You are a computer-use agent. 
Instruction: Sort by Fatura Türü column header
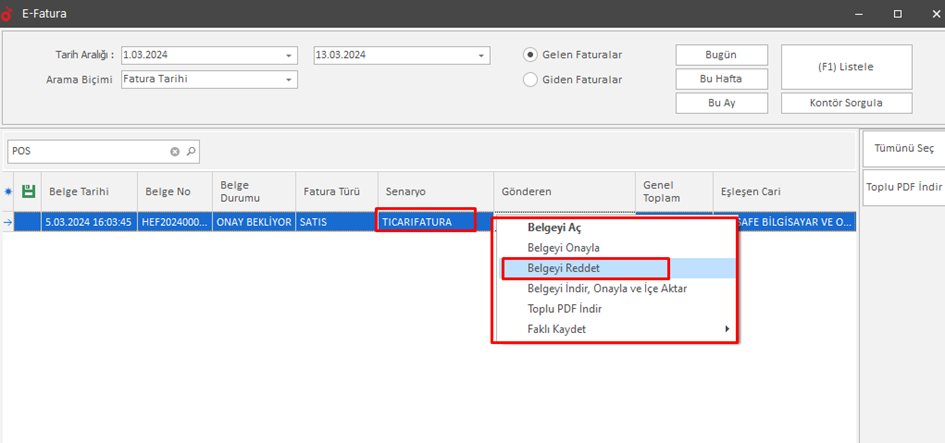tap(337, 192)
